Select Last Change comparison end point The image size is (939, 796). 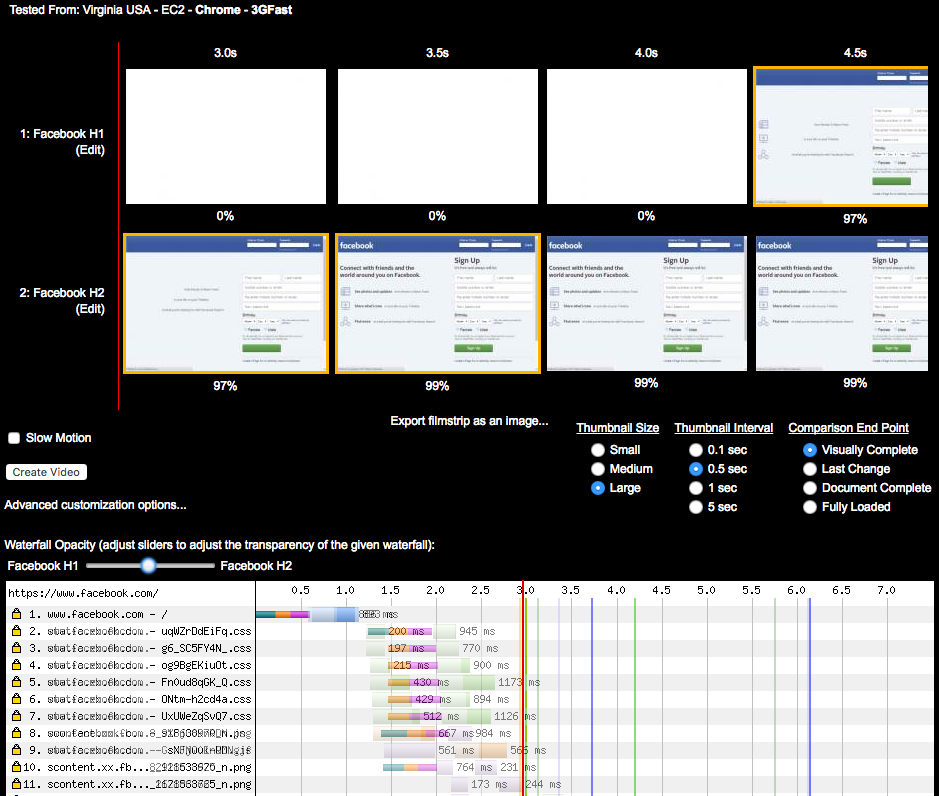810,469
